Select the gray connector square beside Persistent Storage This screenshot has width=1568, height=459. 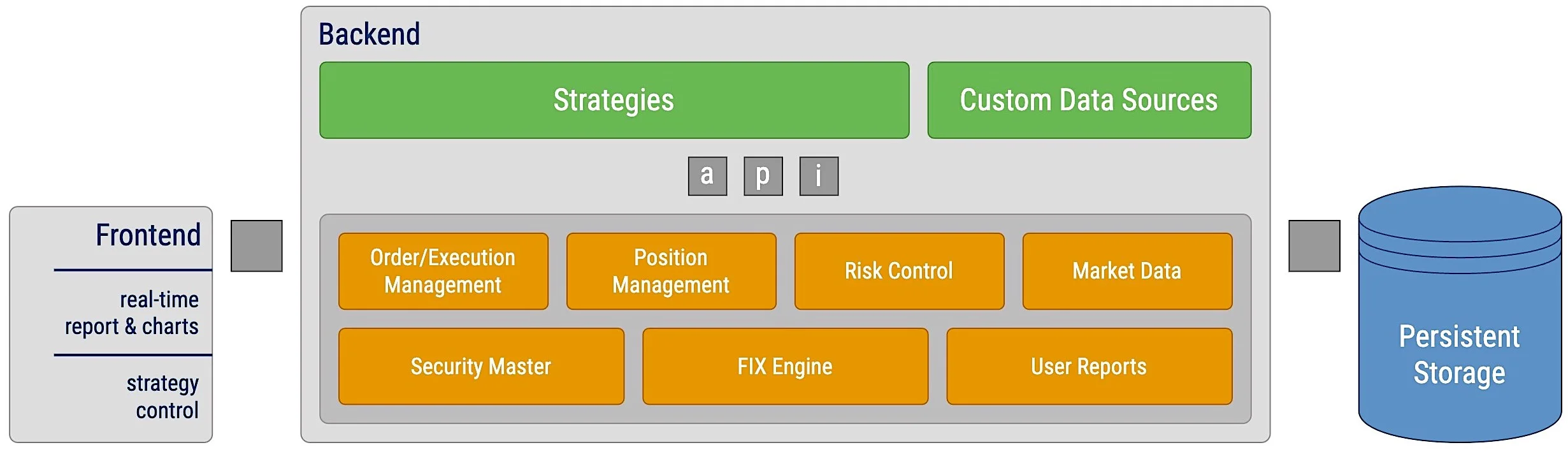1314,246
